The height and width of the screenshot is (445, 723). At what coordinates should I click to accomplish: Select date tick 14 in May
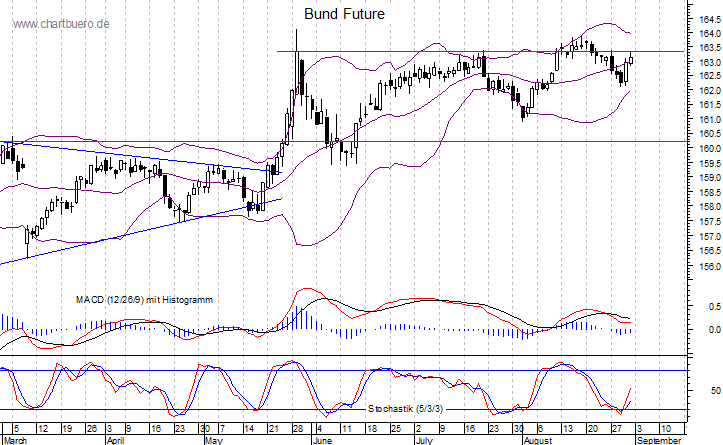(249, 429)
